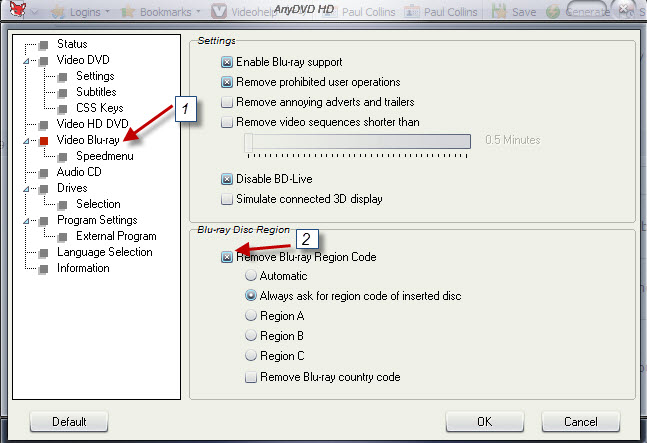Click the gray icon beside Subtitles
Image resolution: width=647 pixels, height=443 pixels.
63,93
